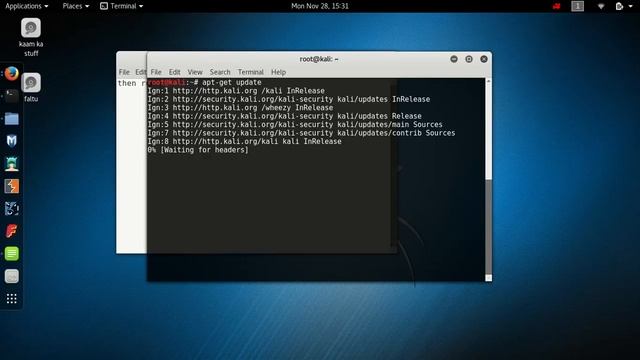
Task: Click the clock showing Mon Nov 28, 15:31
Action: coord(320,6)
